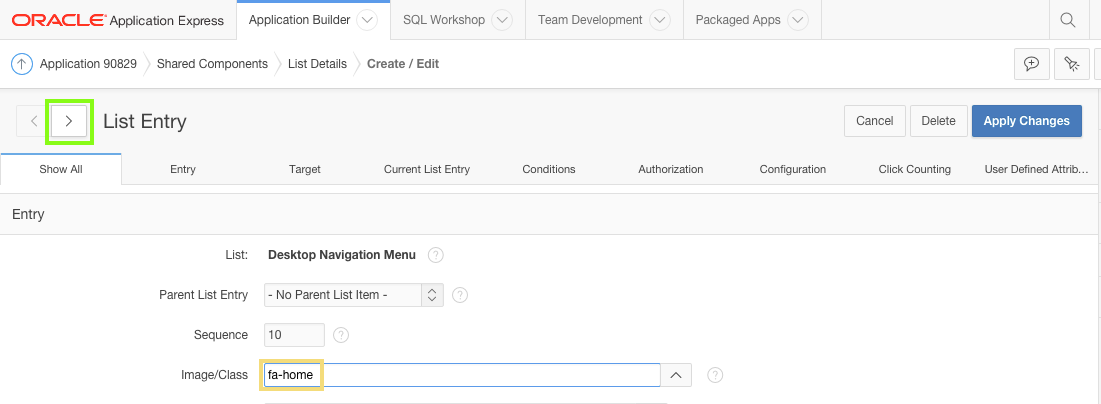Click help icon for Image/Class field

click(x=715, y=375)
